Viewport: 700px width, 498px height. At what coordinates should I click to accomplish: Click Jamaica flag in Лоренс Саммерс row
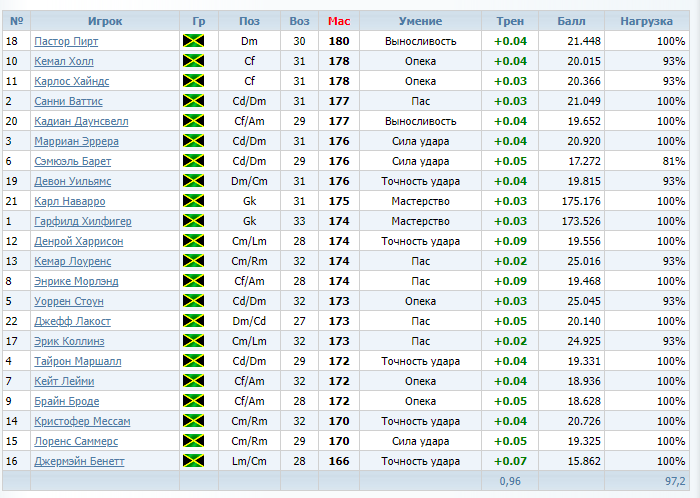(x=193, y=441)
